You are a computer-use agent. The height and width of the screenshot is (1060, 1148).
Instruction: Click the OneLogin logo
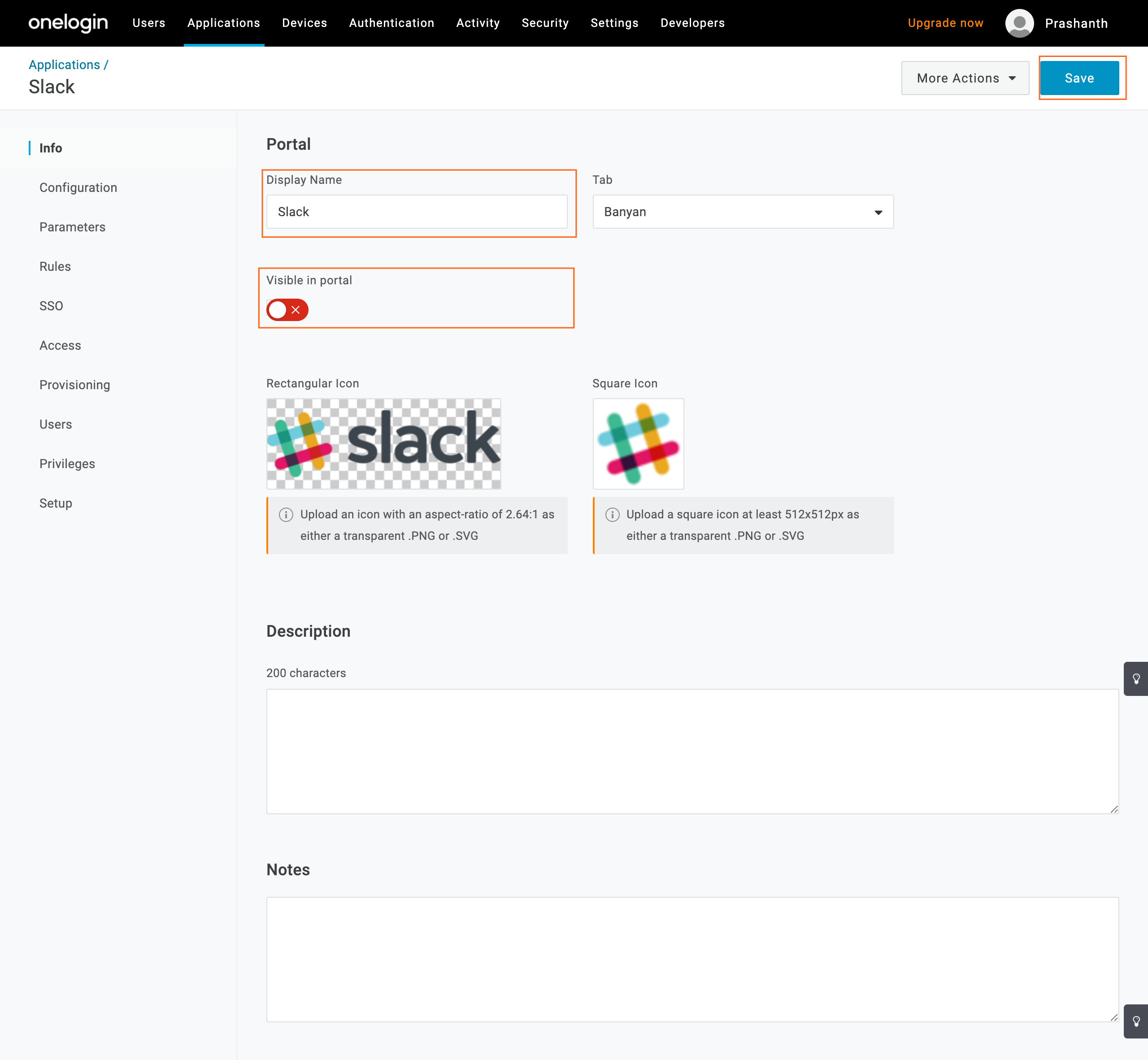coord(68,23)
